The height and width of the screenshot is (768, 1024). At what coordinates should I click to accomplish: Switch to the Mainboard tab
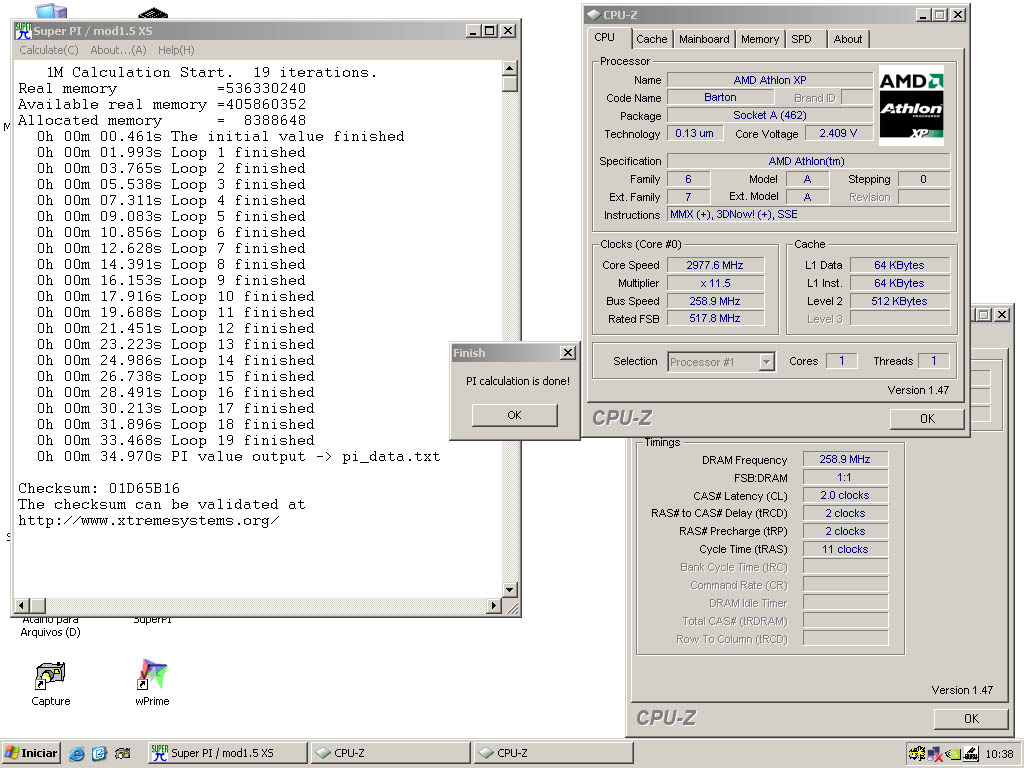[704, 39]
